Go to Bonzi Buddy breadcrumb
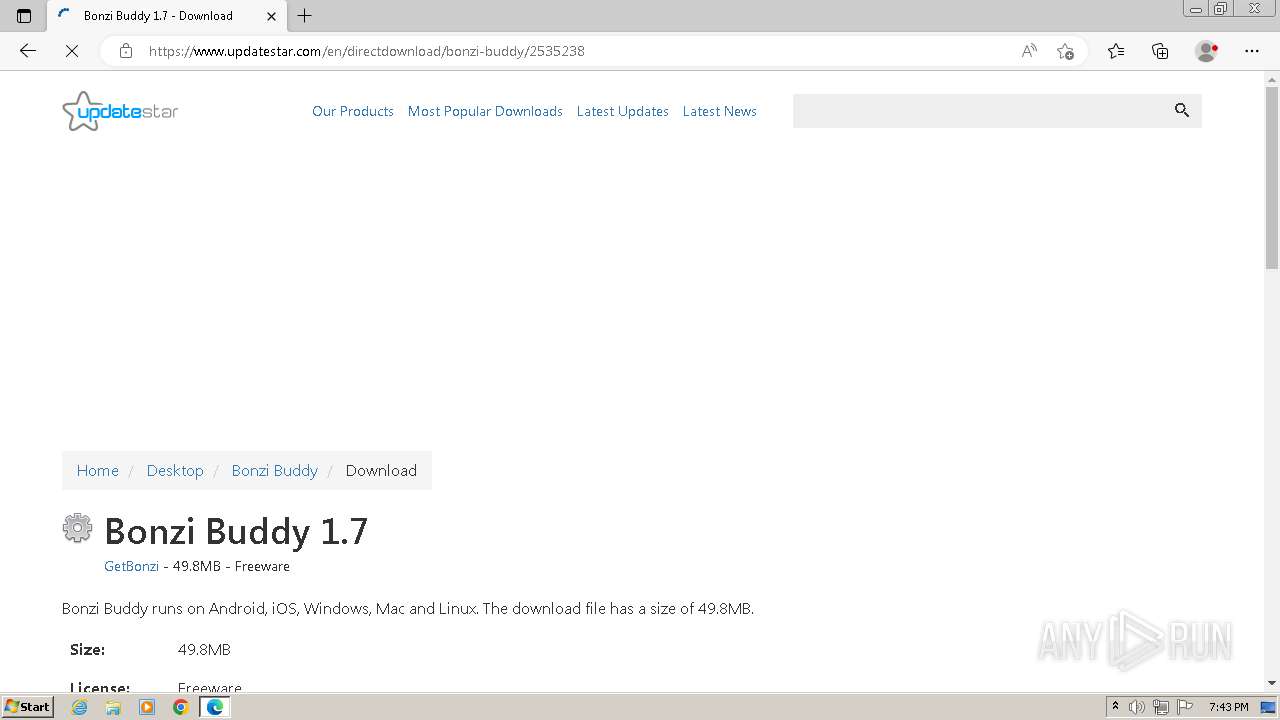1280x720 pixels. pos(275,470)
